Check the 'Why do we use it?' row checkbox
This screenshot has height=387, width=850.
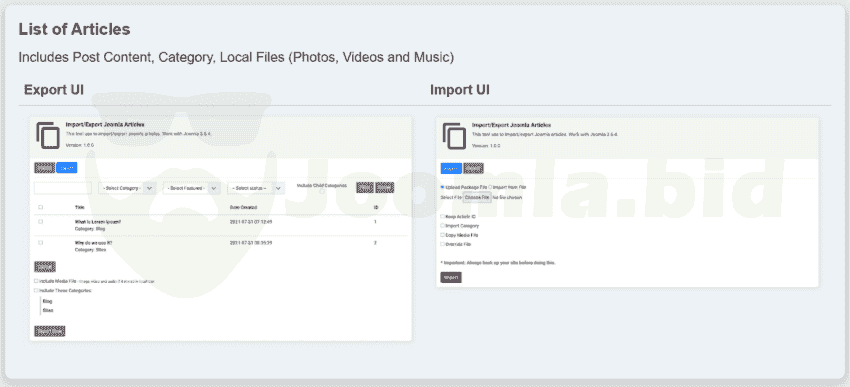tap(41, 243)
